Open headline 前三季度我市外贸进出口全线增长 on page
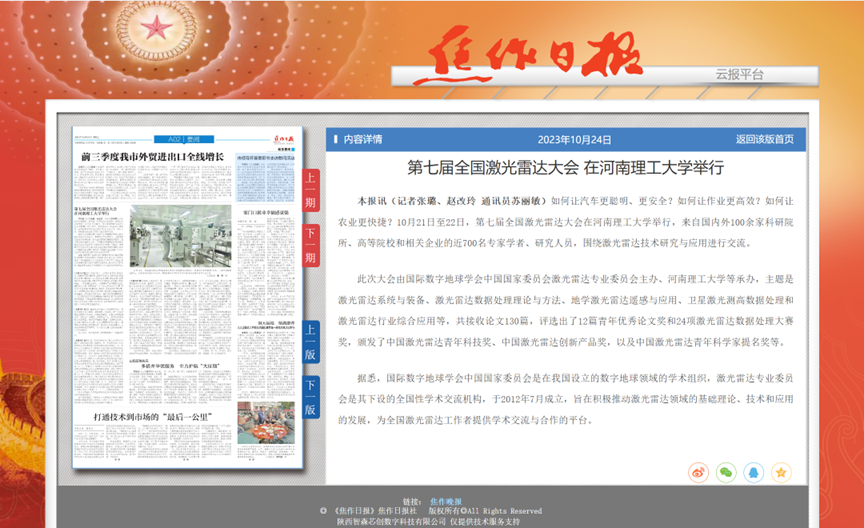864x528 pixels. coord(152,157)
